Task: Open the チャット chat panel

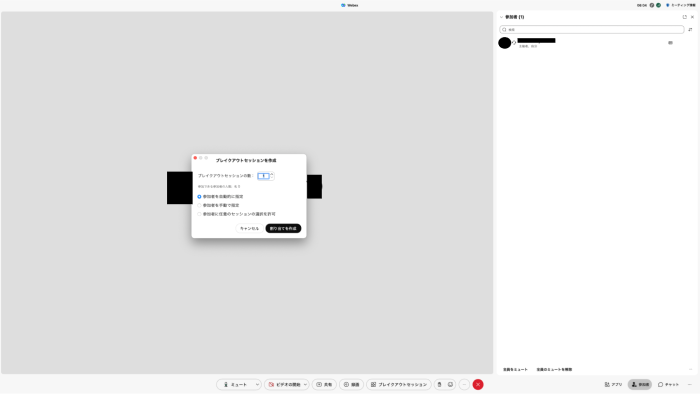Action: pos(668,384)
